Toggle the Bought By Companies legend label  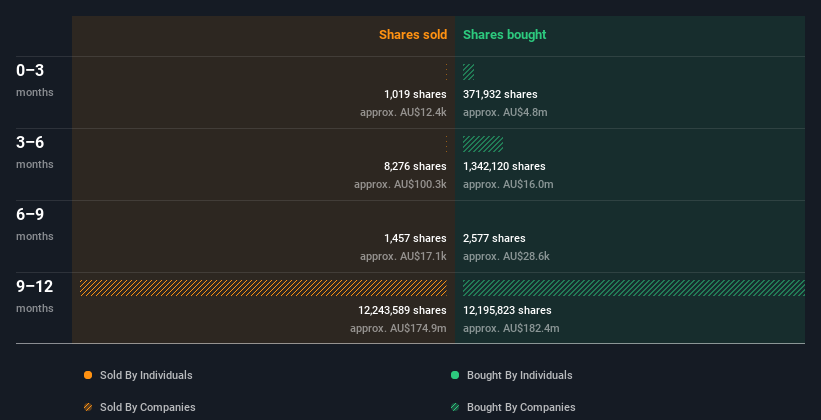tap(521, 407)
